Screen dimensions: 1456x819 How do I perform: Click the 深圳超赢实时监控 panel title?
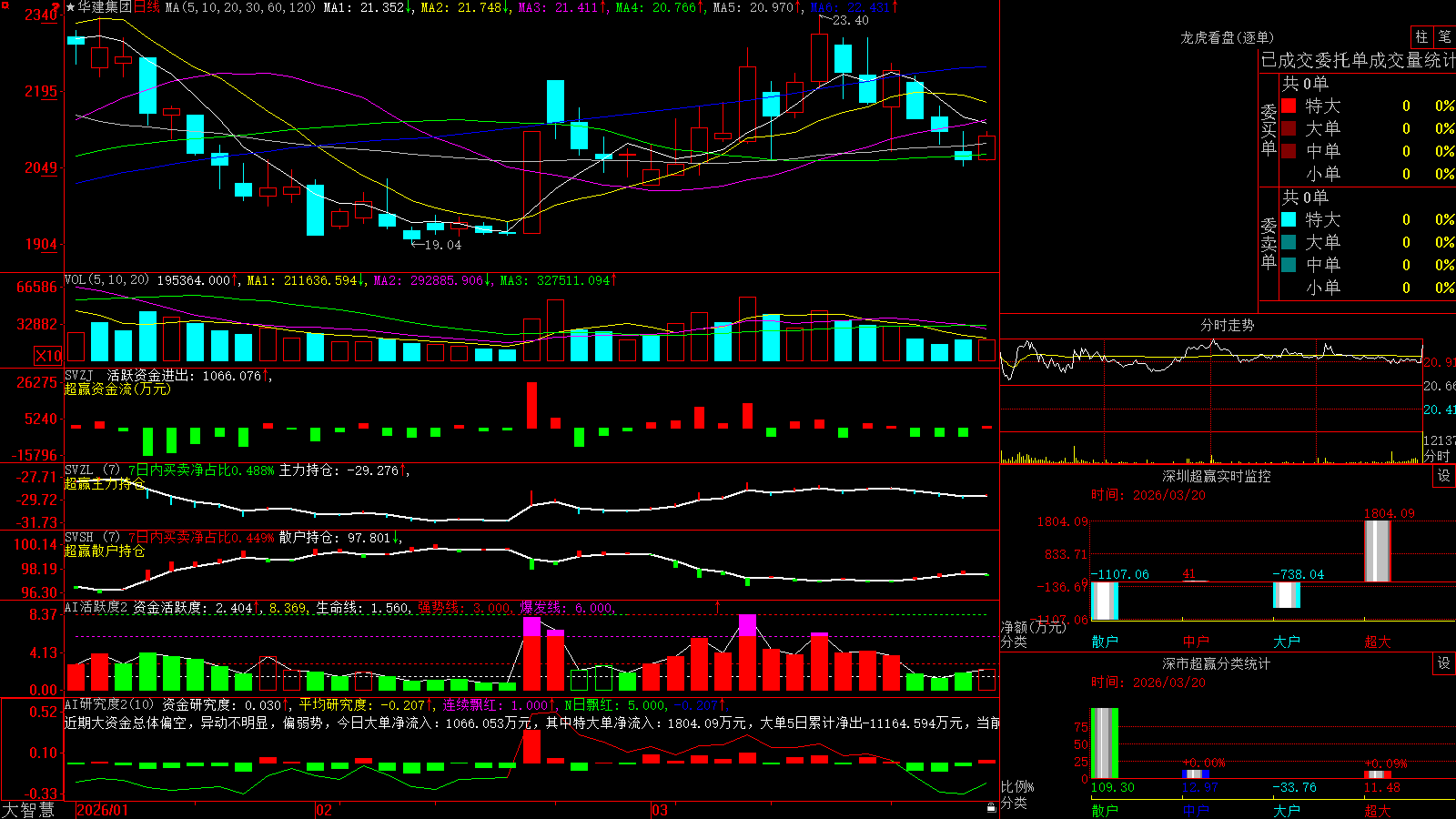coord(1217,476)
